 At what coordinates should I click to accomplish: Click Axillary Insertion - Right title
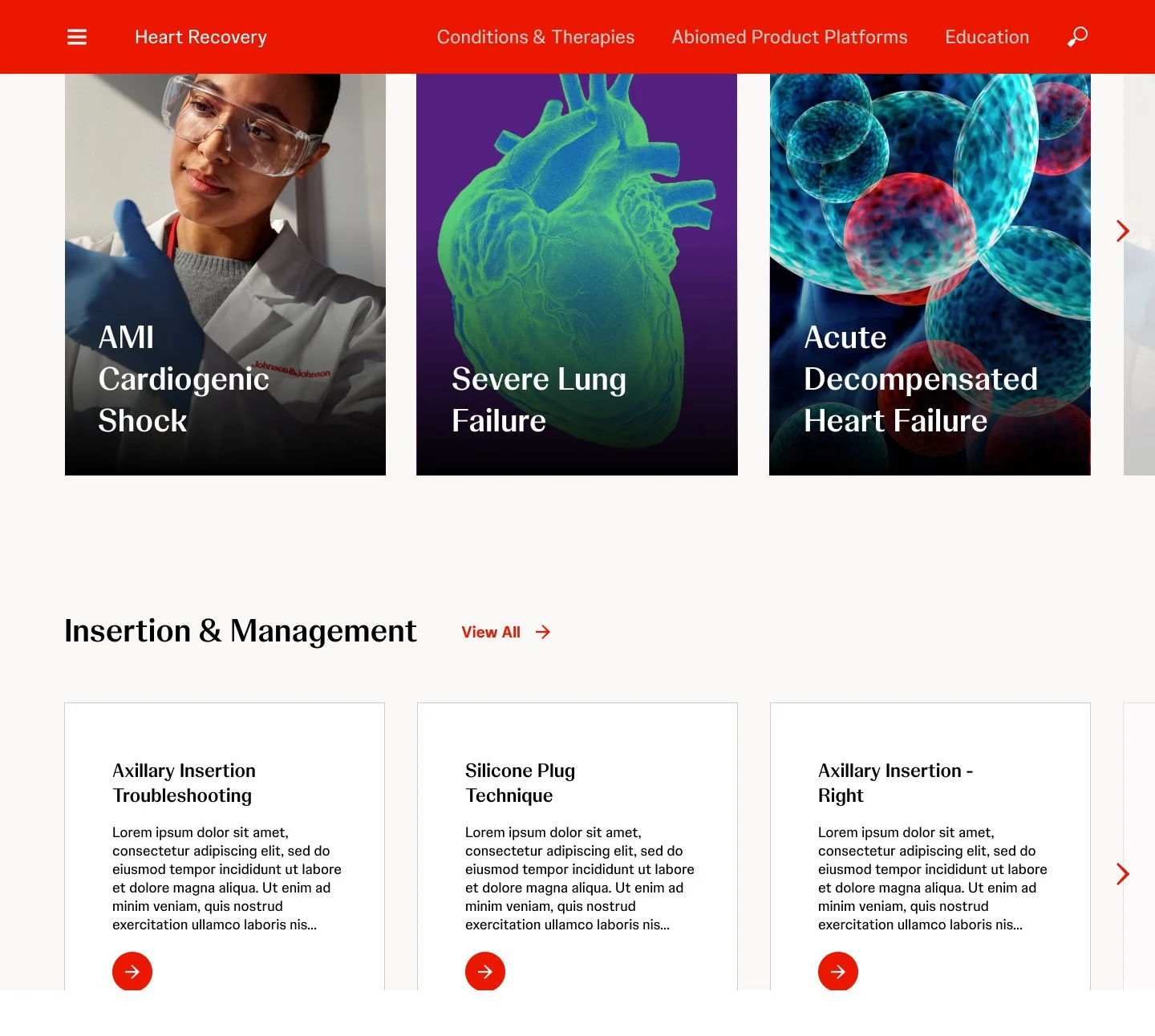coord(895,783)
